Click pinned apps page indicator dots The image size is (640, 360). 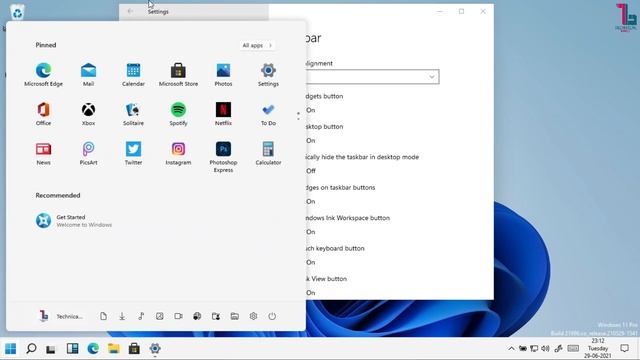tap(298, 116)
